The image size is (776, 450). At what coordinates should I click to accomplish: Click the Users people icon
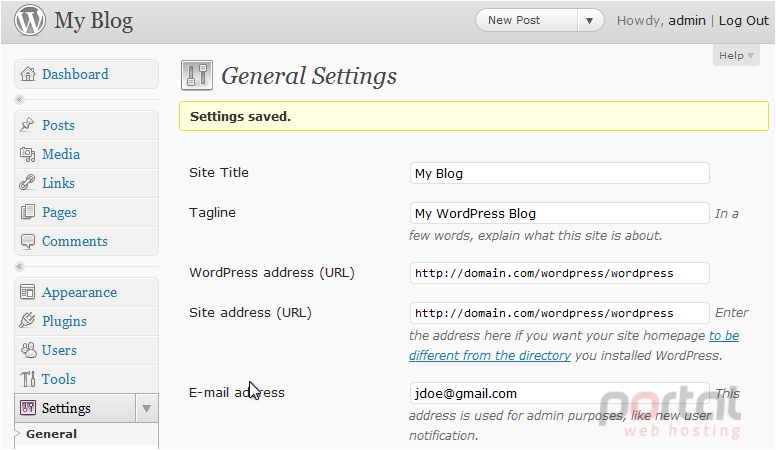pyautogui.click(x=28, y=350)
